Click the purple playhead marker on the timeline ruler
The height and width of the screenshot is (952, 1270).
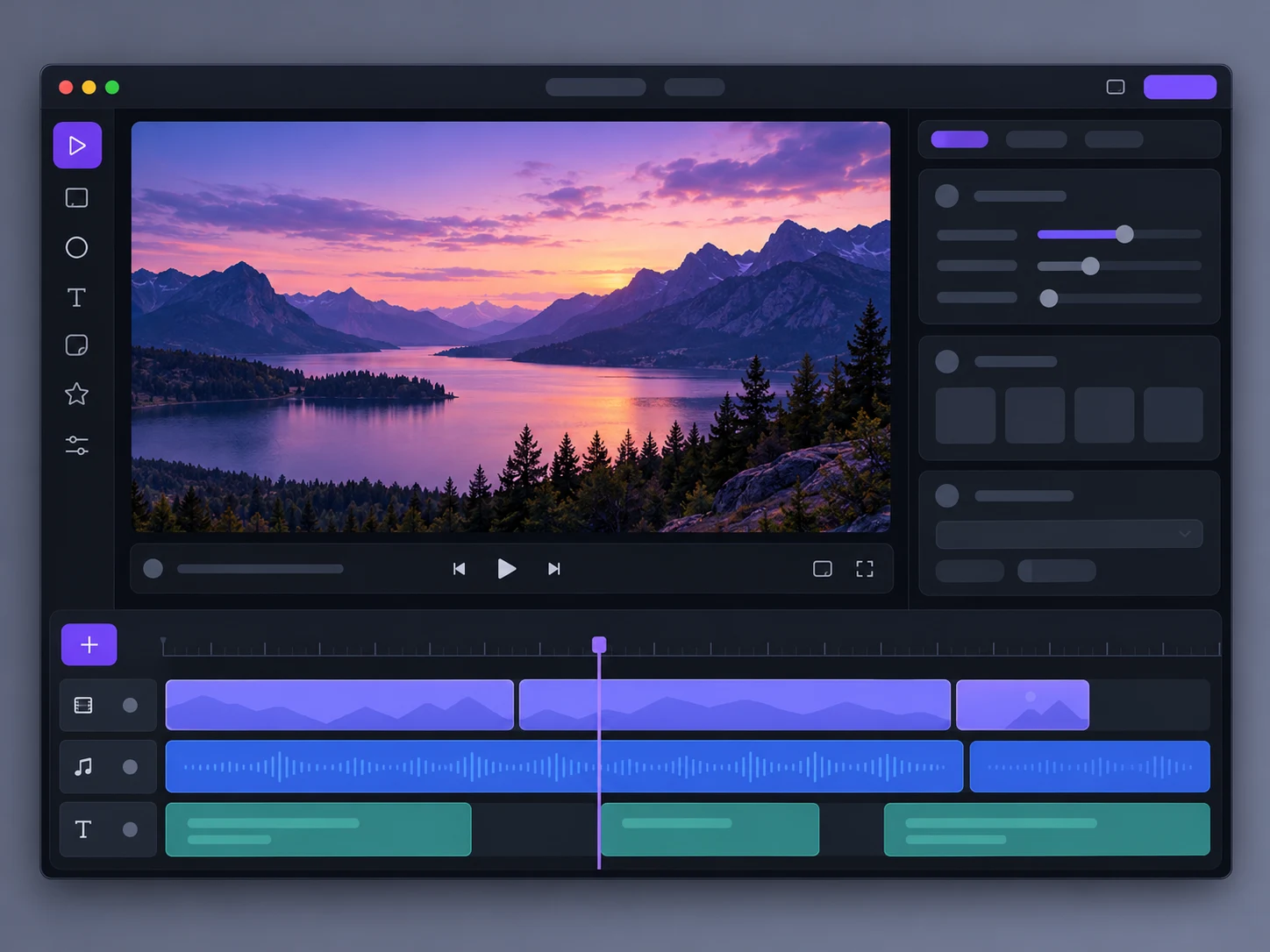pos(599,645)
